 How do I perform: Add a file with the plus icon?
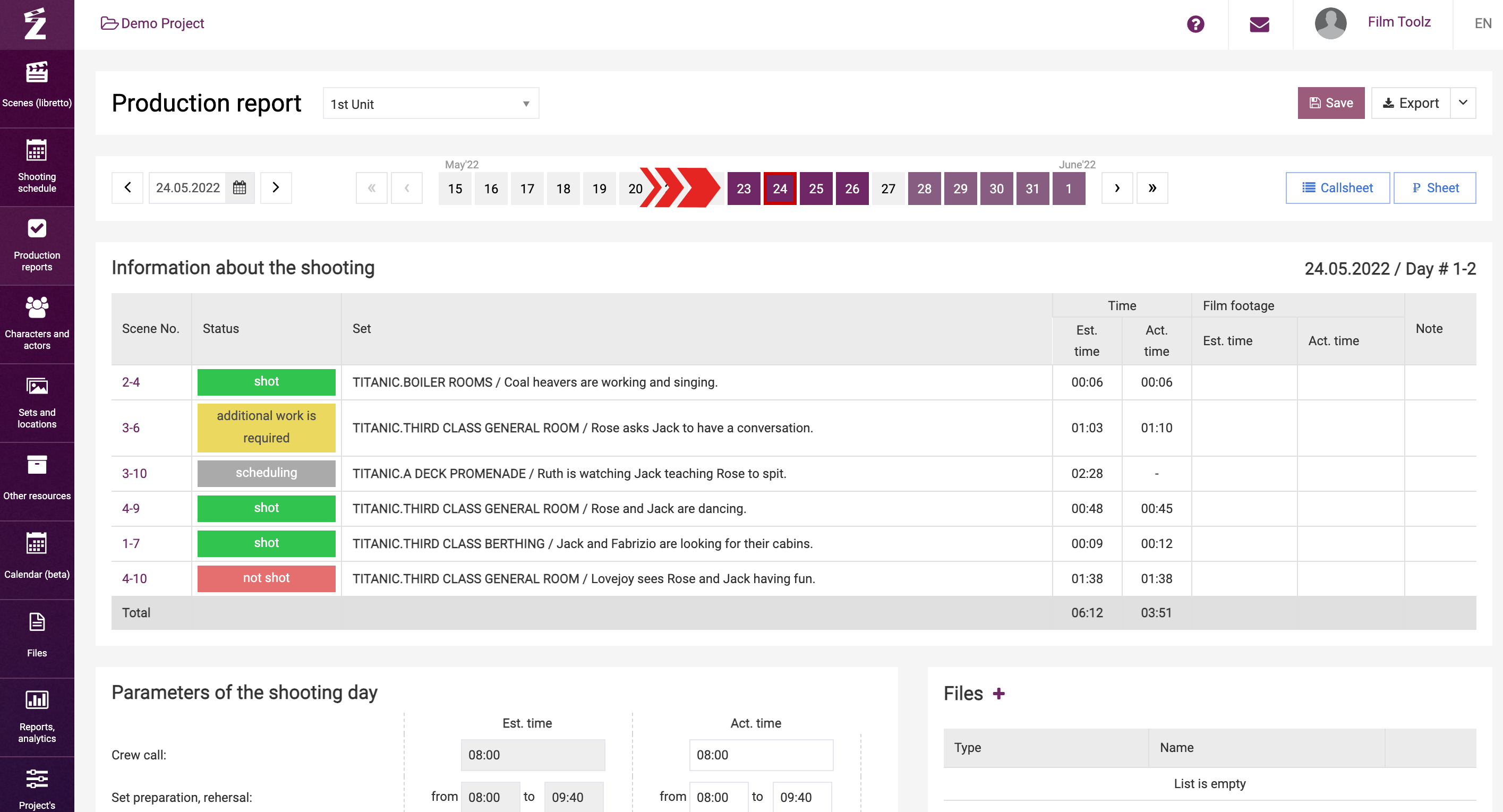pos(999,694)
